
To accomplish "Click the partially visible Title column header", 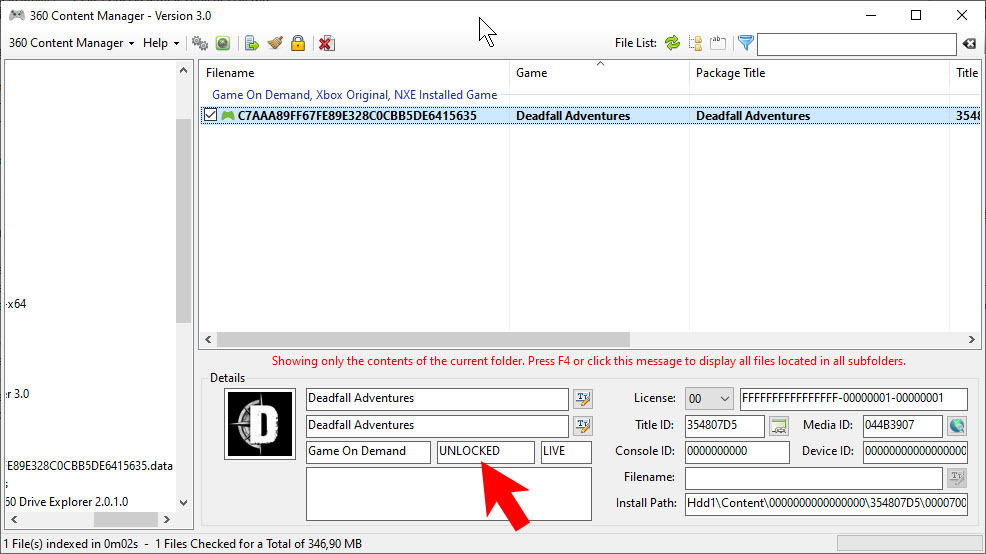I will (x=965, y=73).
